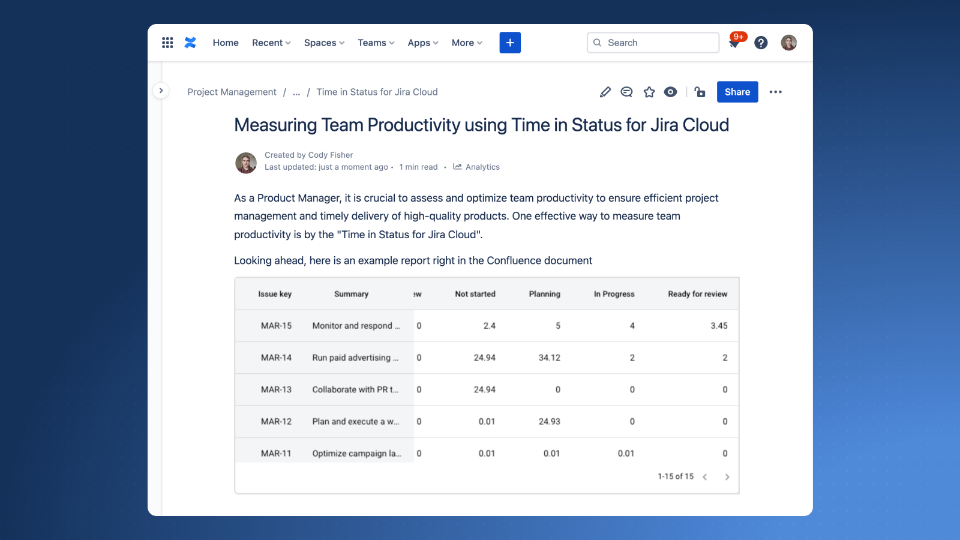The height and width of the screenshot is (540, 960).
Task: Click the Summary column header
Action: 351,294
